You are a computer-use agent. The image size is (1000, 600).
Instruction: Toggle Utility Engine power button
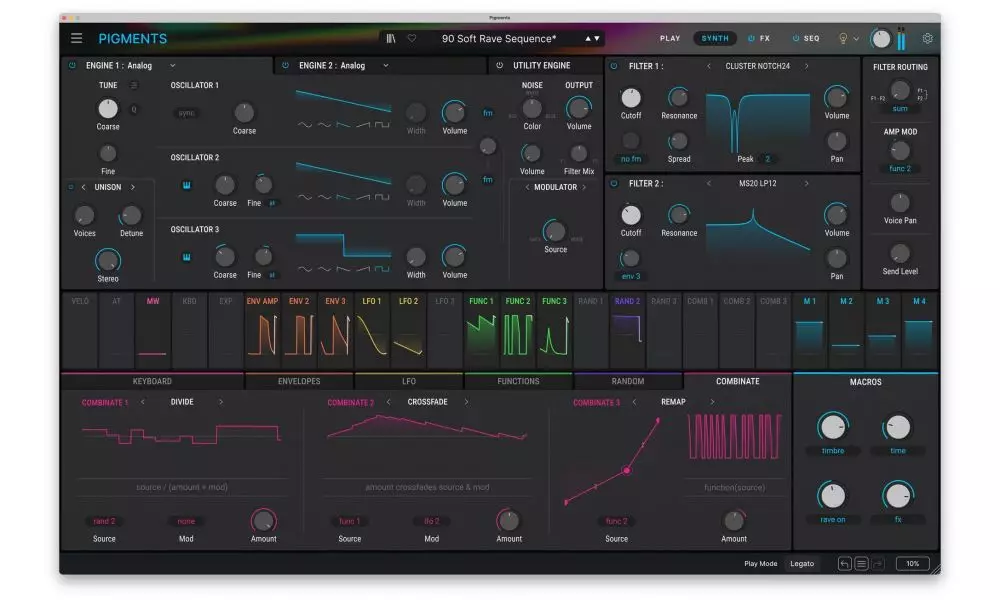tap(499, 65)
